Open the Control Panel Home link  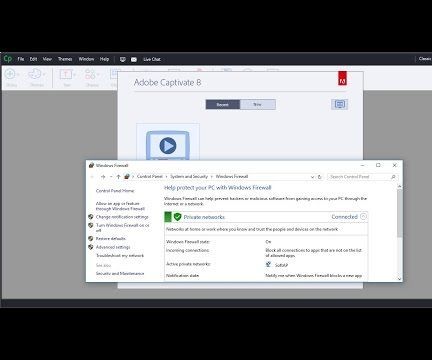click(x=115, y=191)
